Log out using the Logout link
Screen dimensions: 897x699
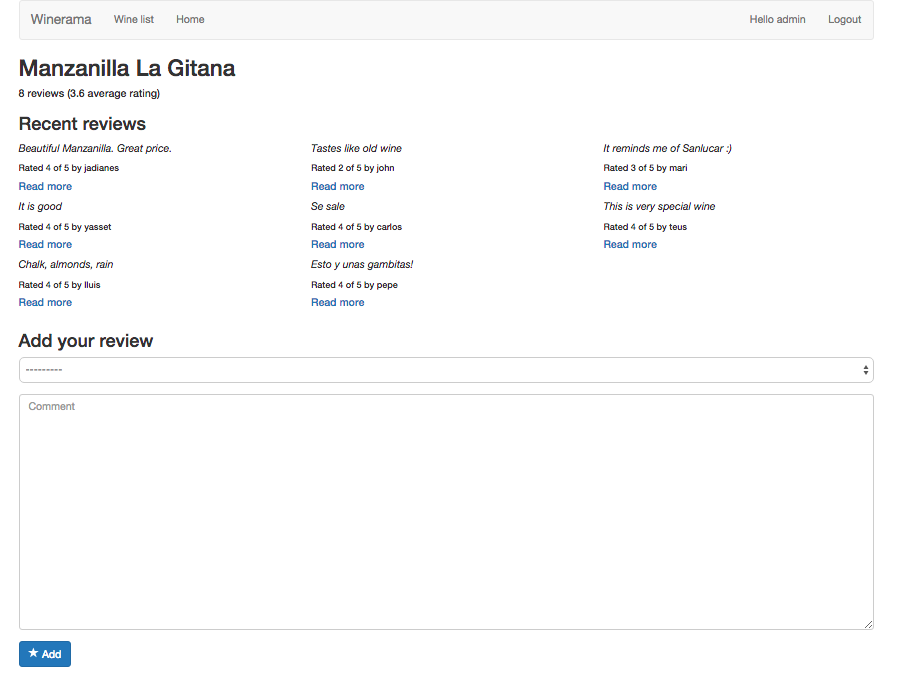tap(844, 20)
